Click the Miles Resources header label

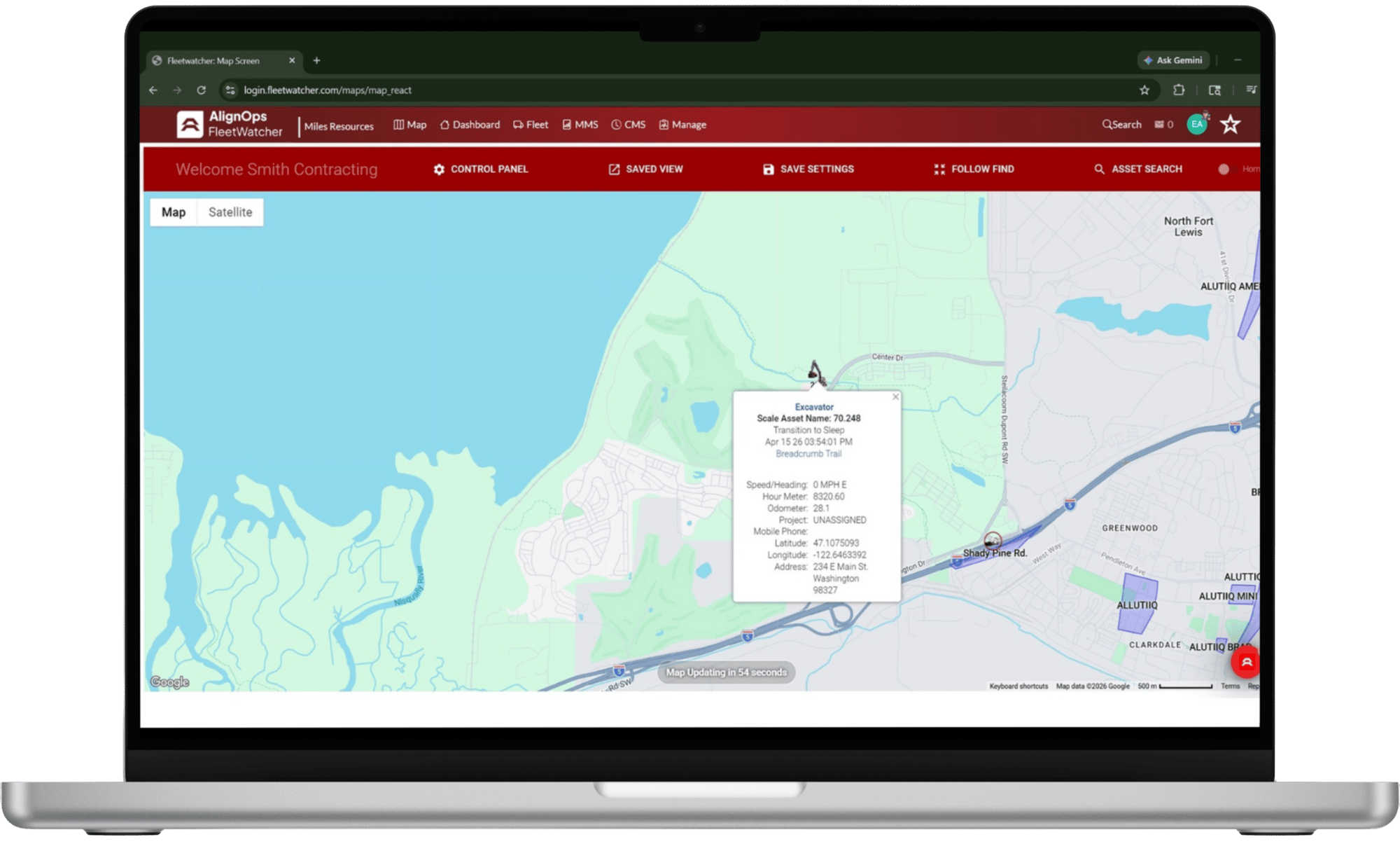(339, 127)
